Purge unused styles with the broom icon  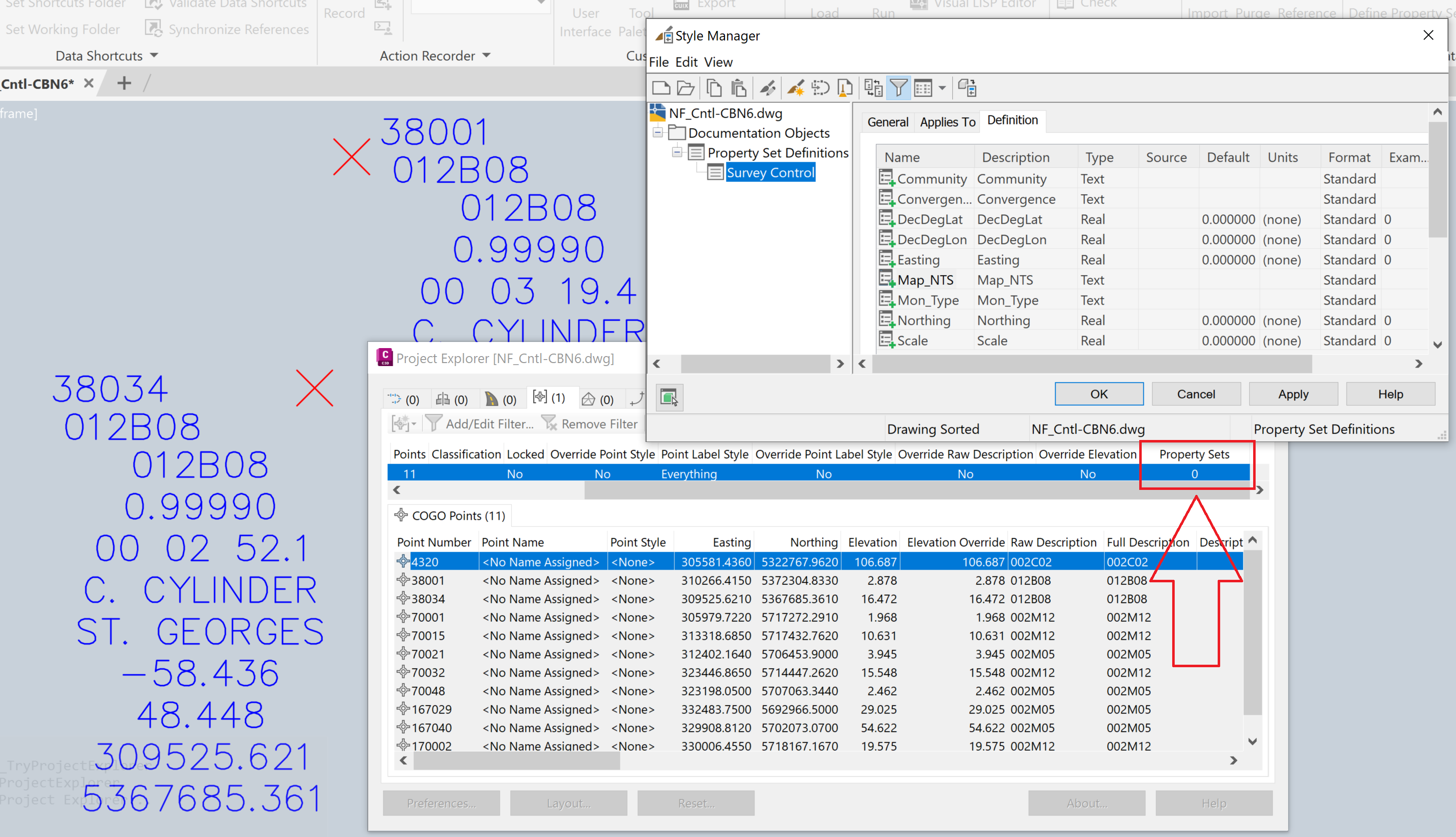pyautogui.click(x=844, y=87)
